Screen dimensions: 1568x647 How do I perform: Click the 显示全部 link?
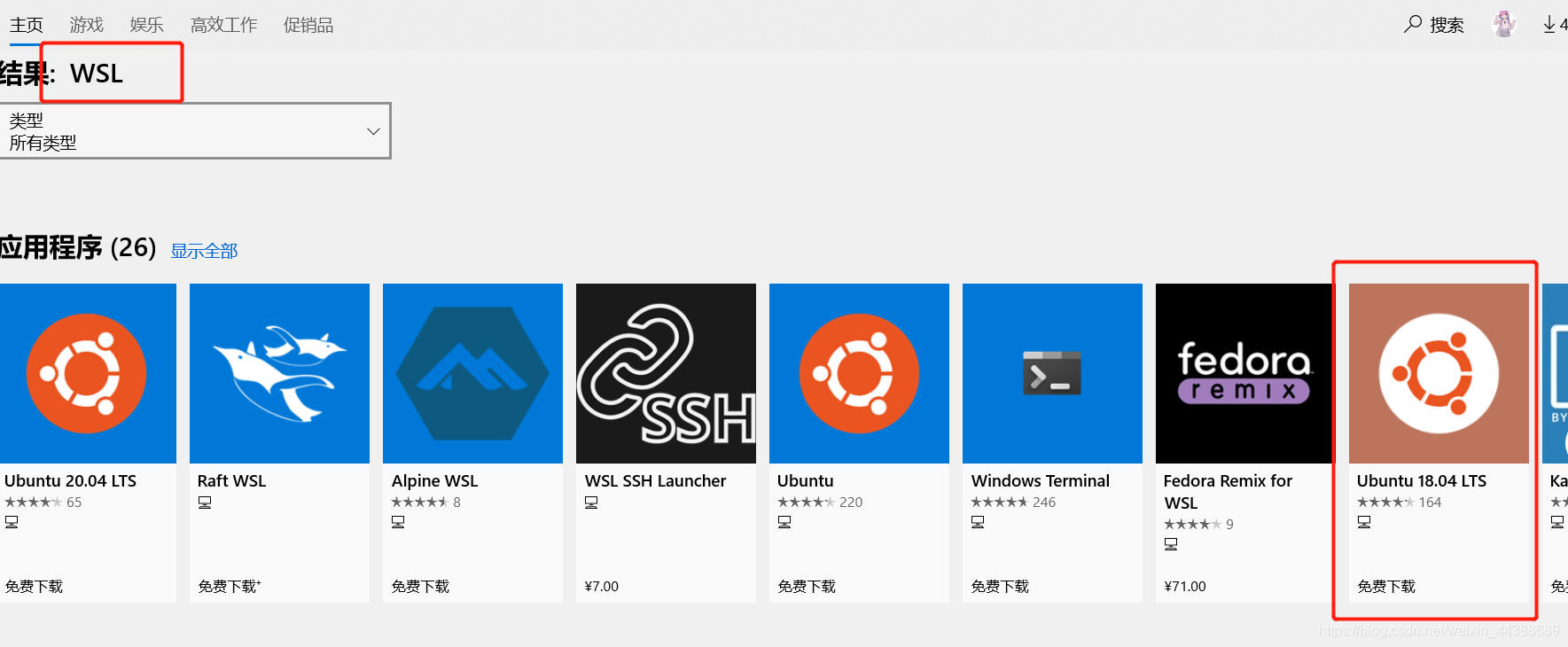point(205,251)
